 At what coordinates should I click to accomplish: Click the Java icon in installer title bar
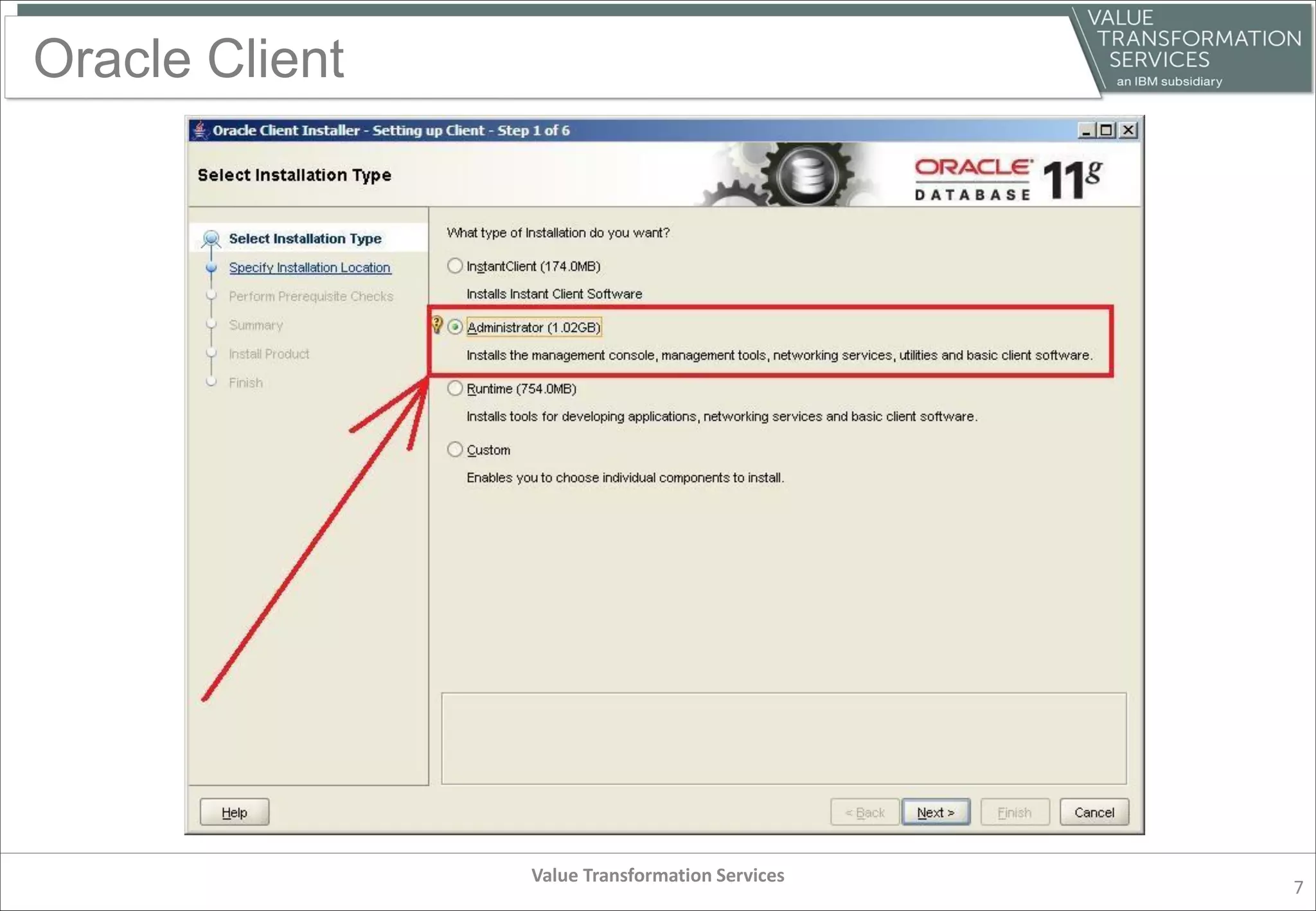pos(200,130)
